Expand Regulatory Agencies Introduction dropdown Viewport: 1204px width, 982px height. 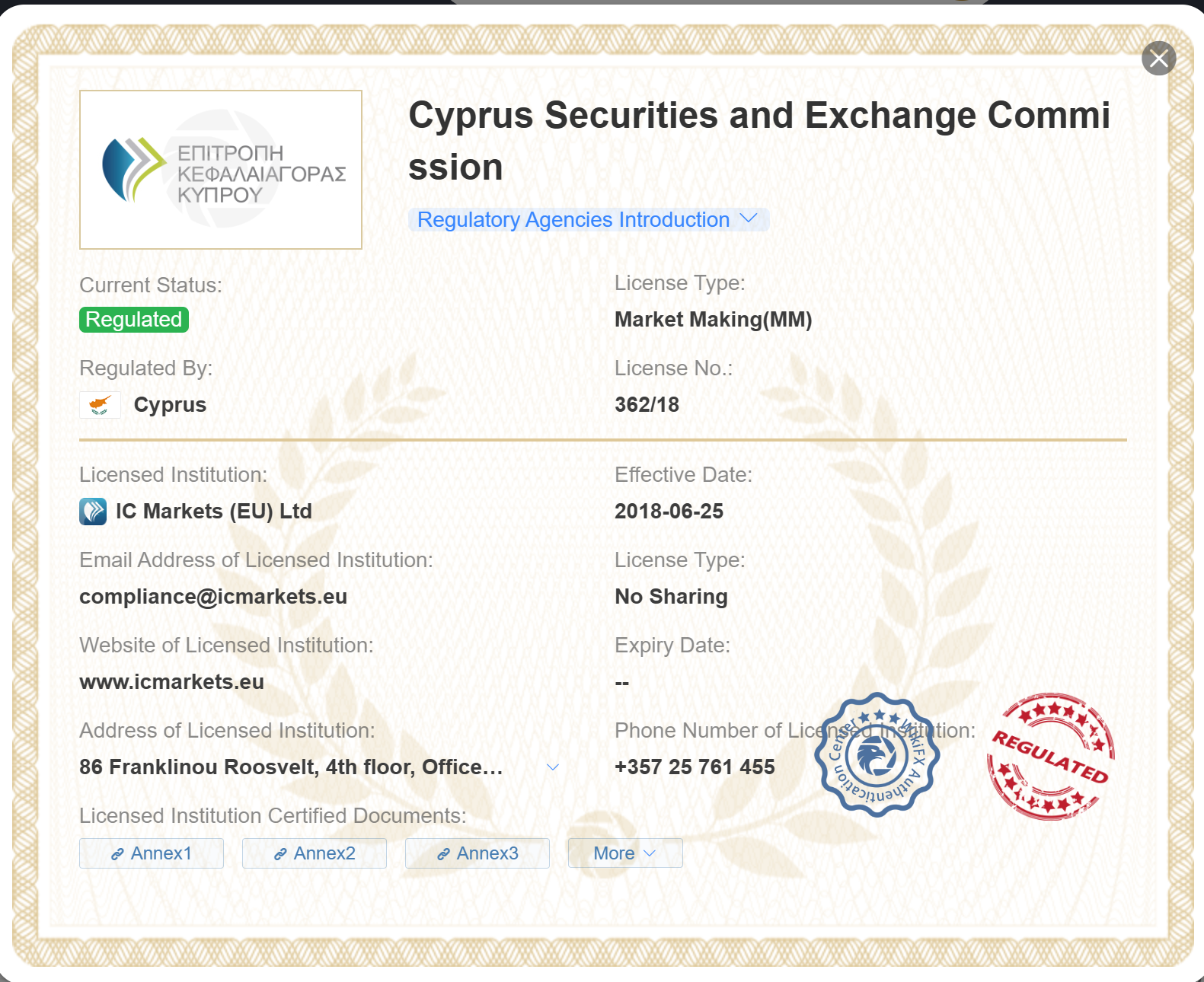point(589,220)
